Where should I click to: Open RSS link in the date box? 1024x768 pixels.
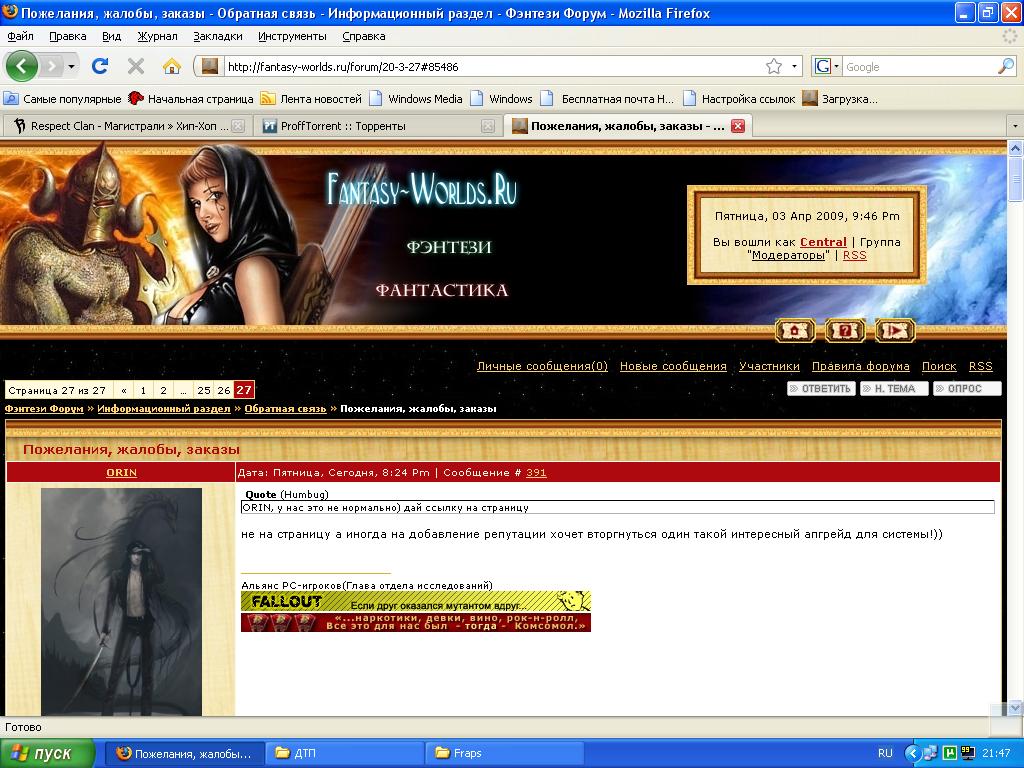(854, 255)
